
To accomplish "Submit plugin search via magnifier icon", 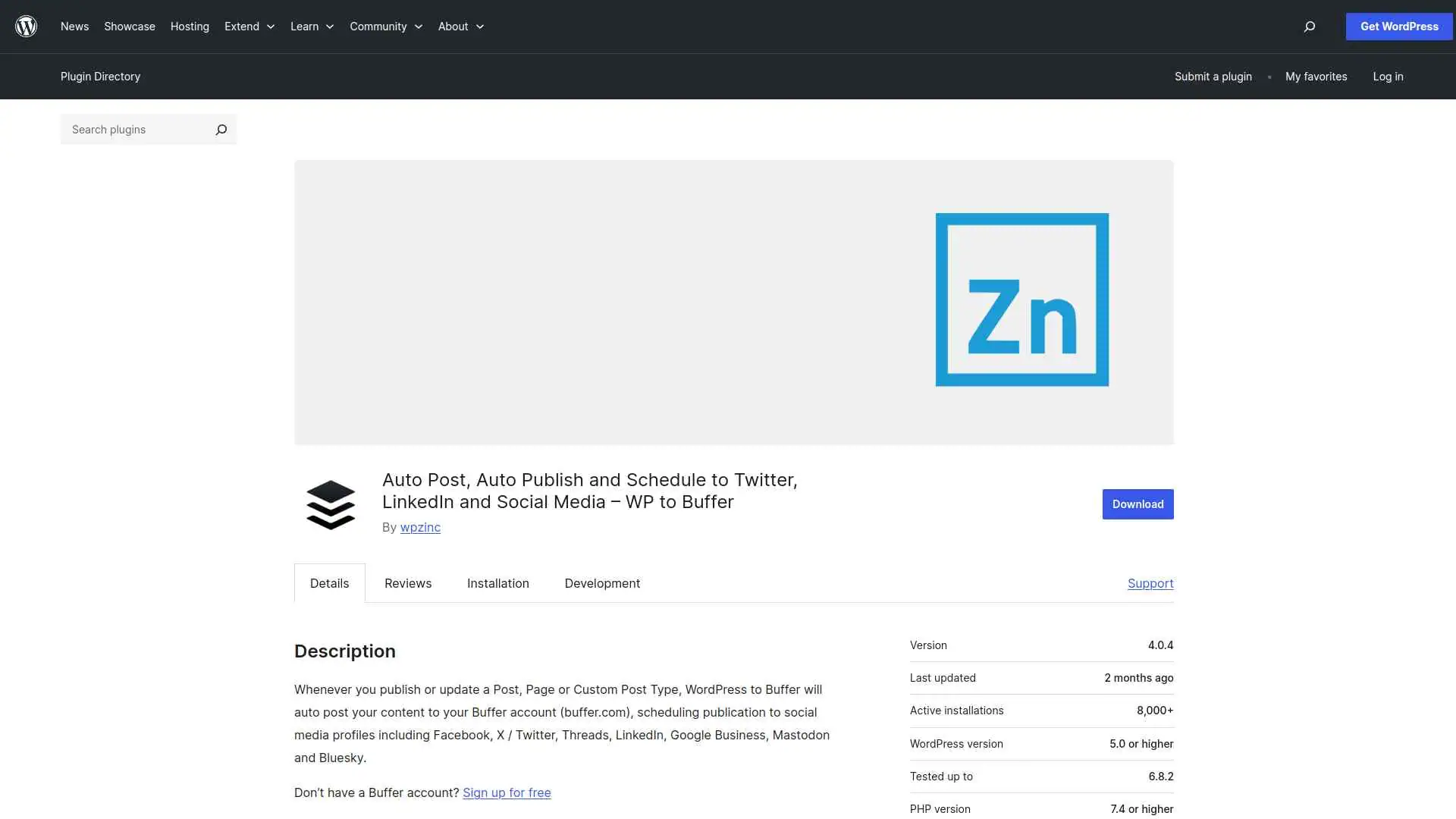I will 221,130.
